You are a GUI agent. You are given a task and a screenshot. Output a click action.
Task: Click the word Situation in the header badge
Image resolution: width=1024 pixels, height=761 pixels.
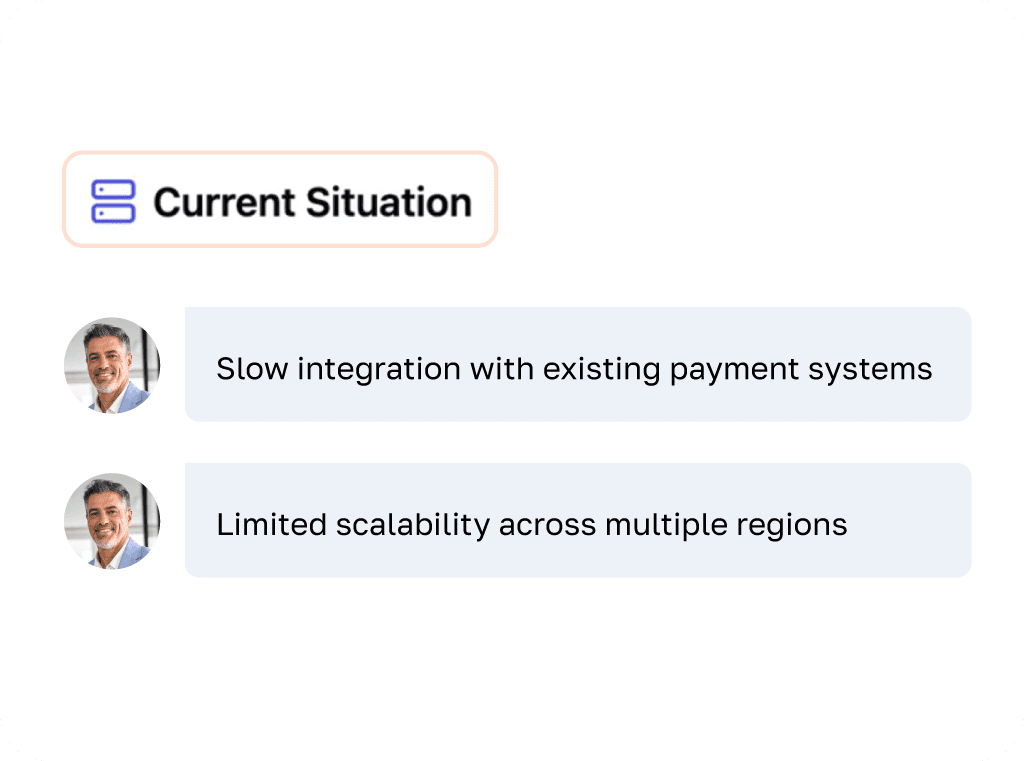[x=389, y=202]
